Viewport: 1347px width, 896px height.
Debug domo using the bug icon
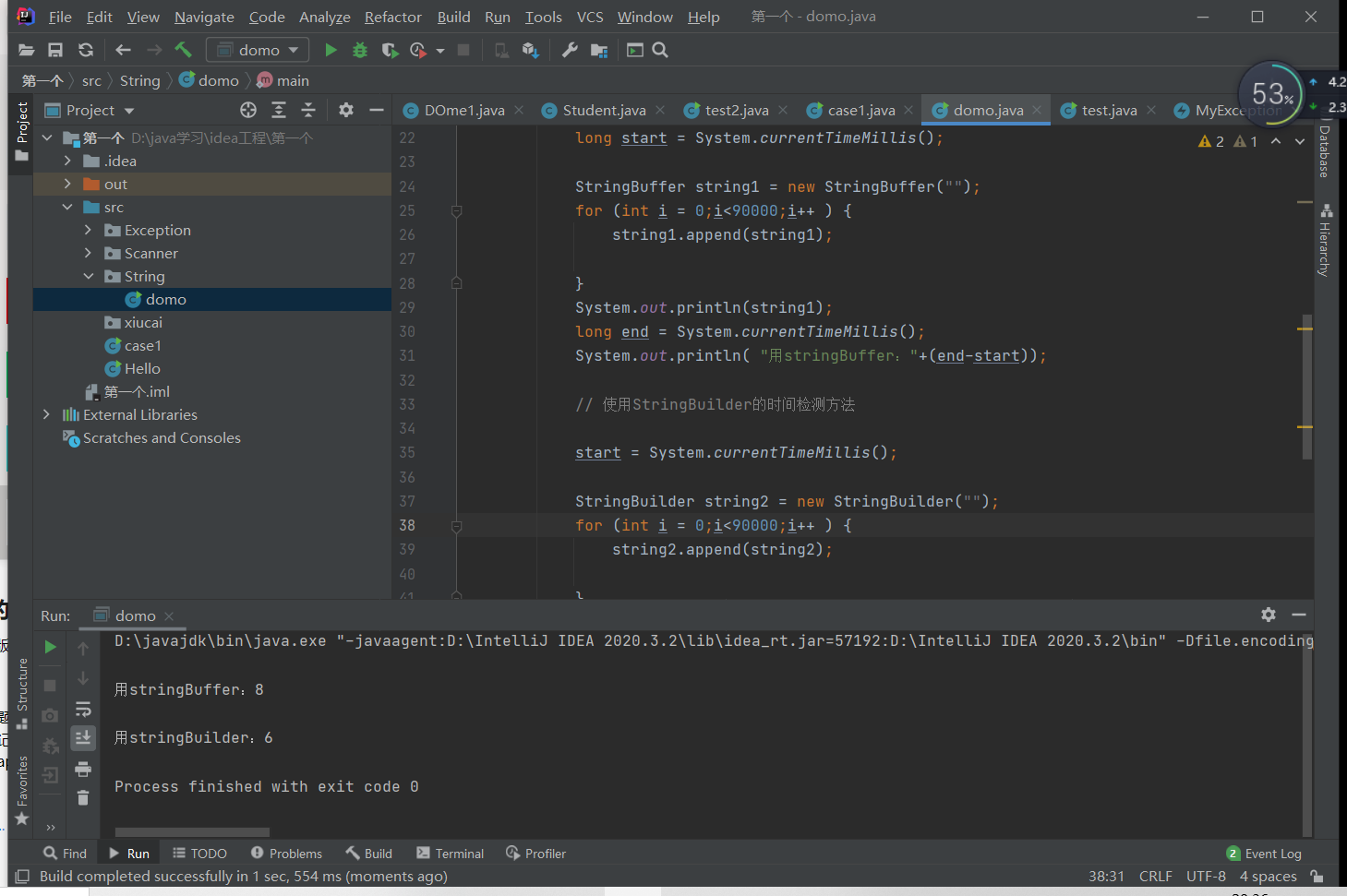point(360,50)
